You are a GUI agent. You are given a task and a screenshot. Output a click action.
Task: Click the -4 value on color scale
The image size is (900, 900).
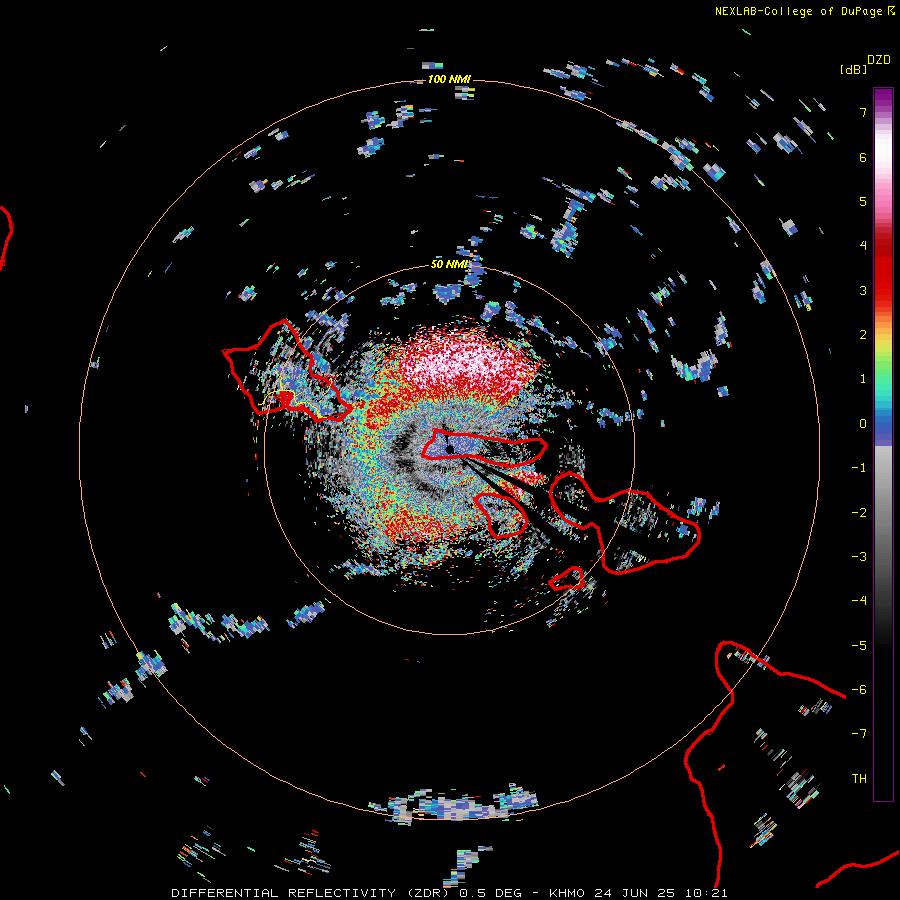click(x=859, y=600)
